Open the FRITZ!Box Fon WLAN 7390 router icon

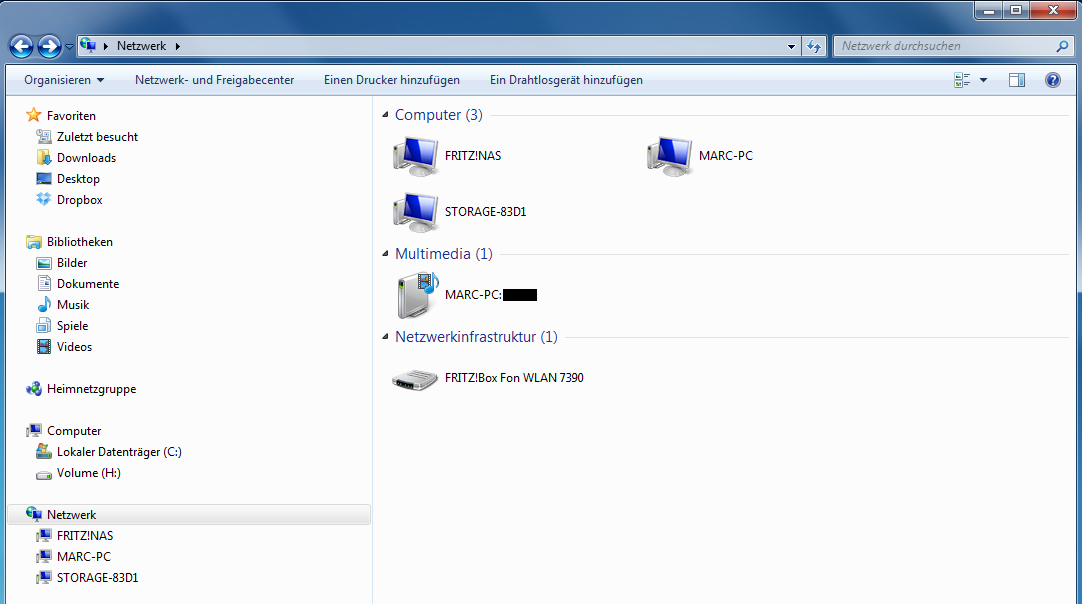pos(415,379)
